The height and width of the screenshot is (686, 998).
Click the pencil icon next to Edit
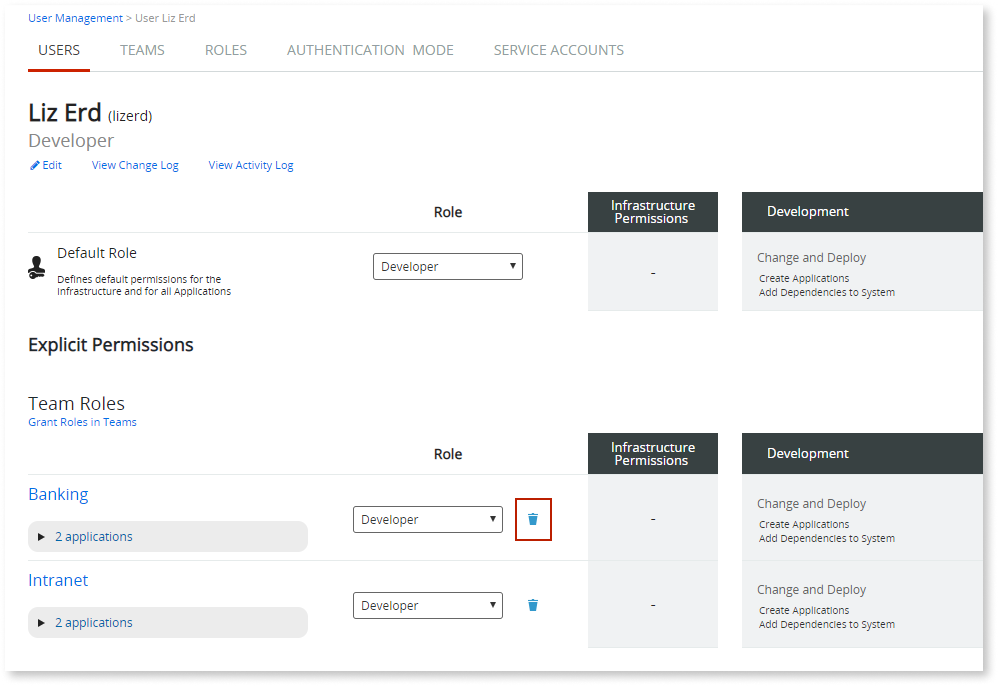34,165
